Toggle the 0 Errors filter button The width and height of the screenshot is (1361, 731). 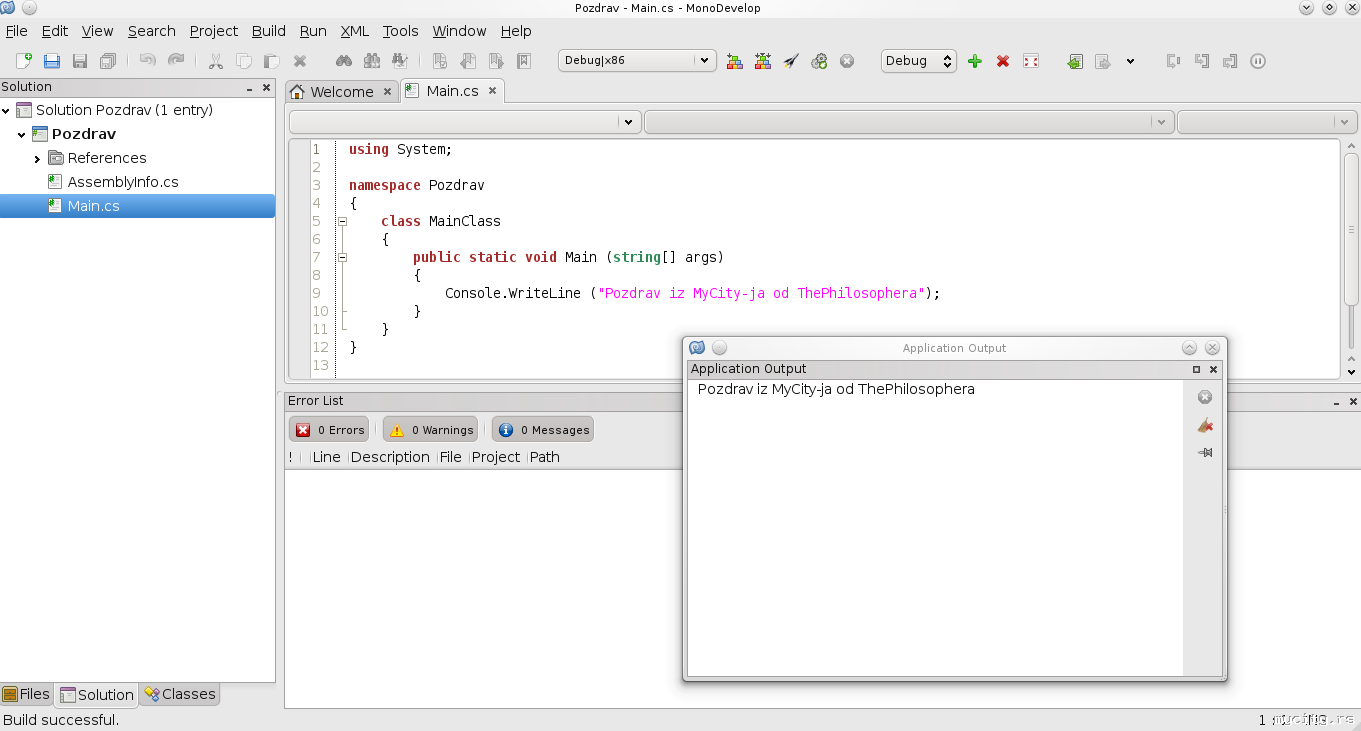click(329, 430)
